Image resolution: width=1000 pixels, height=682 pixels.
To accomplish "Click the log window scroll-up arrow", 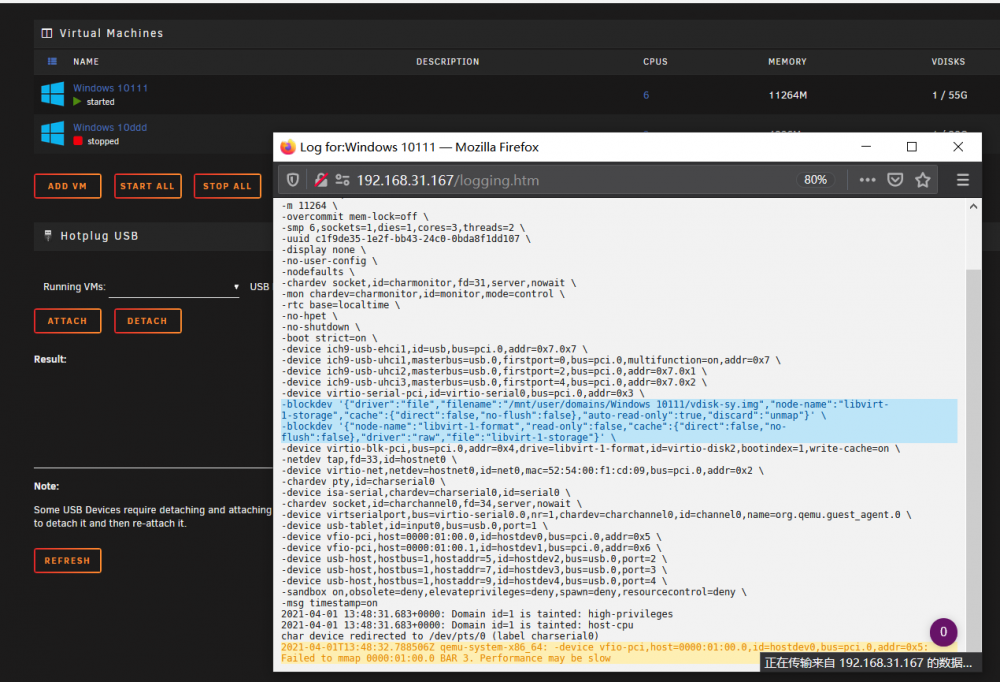I will [973, 206].
